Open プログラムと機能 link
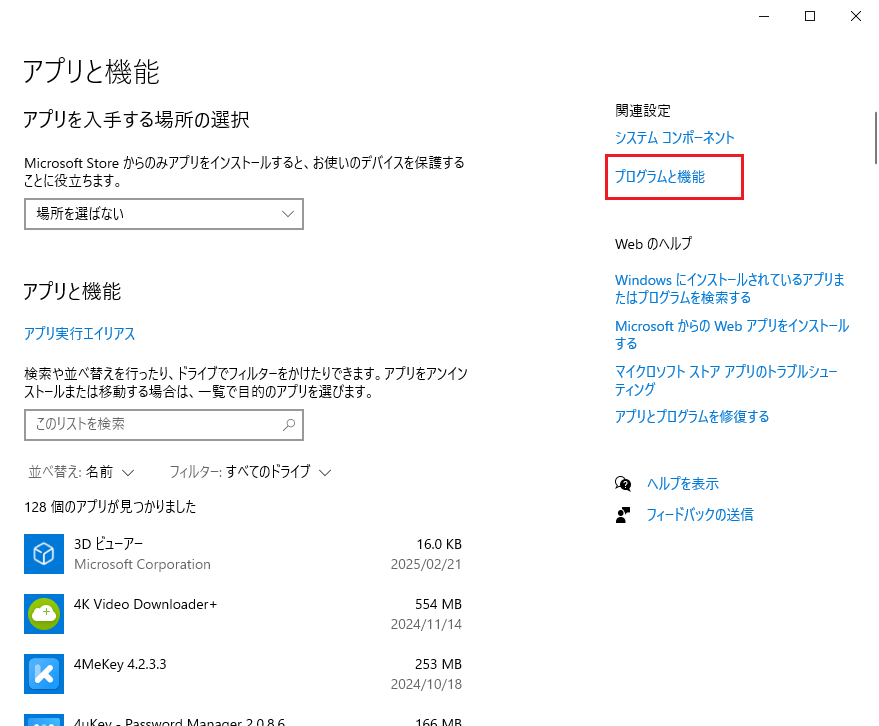This screenshot has width=879, height=726. tap(660, 177)
